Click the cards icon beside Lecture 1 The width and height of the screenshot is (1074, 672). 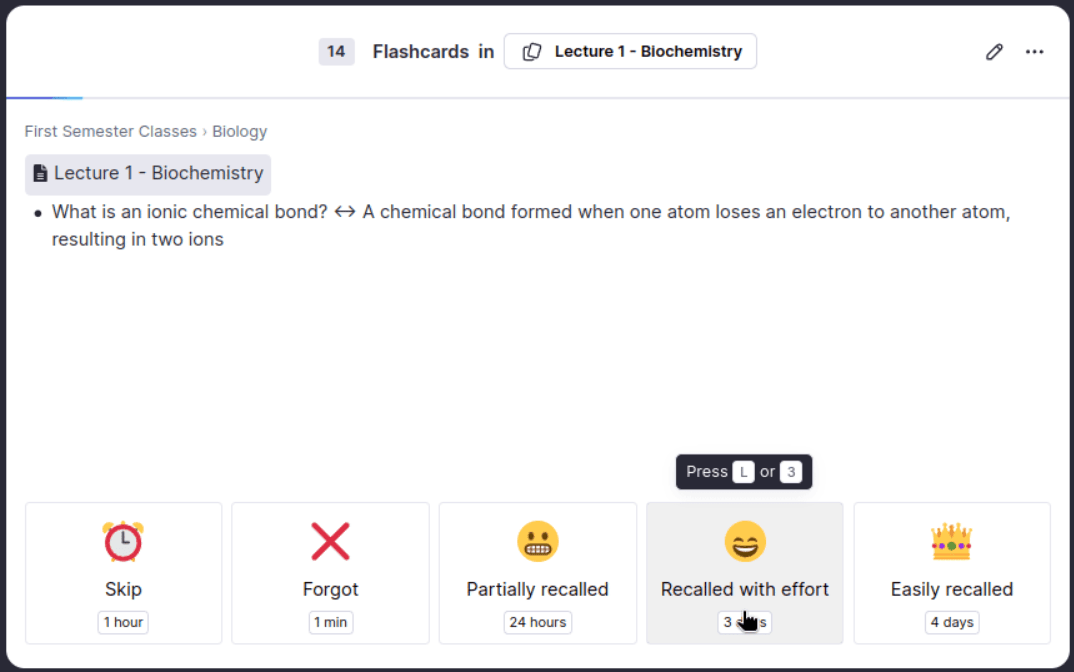[x=533, y=52]
